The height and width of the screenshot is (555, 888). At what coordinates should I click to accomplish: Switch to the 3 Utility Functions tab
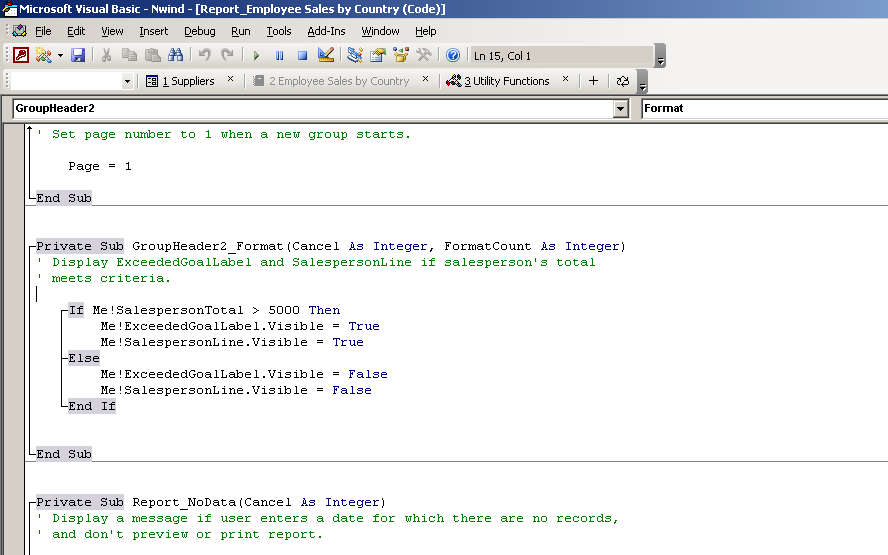pos(498,81)
